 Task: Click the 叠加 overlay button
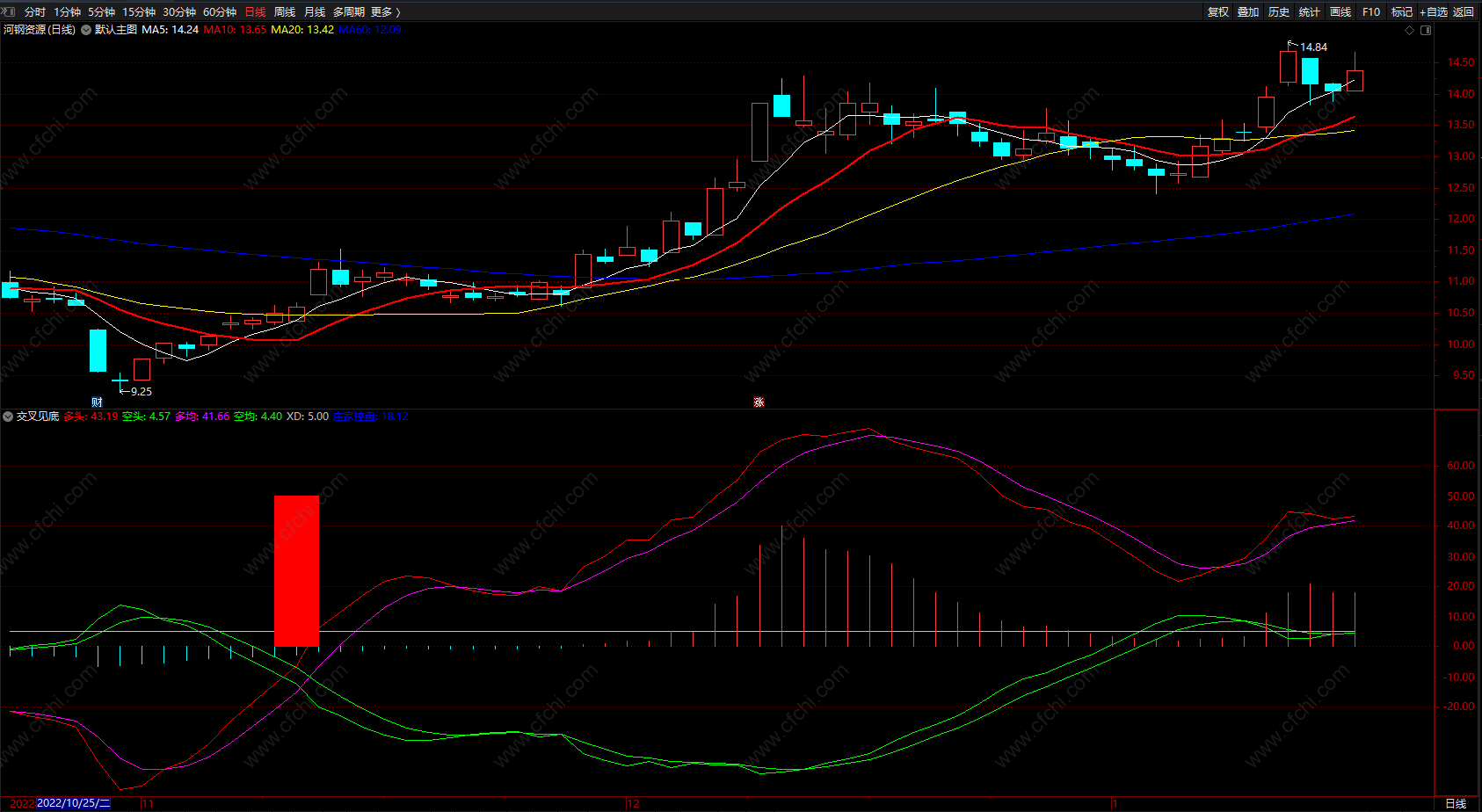[1248, 12]
